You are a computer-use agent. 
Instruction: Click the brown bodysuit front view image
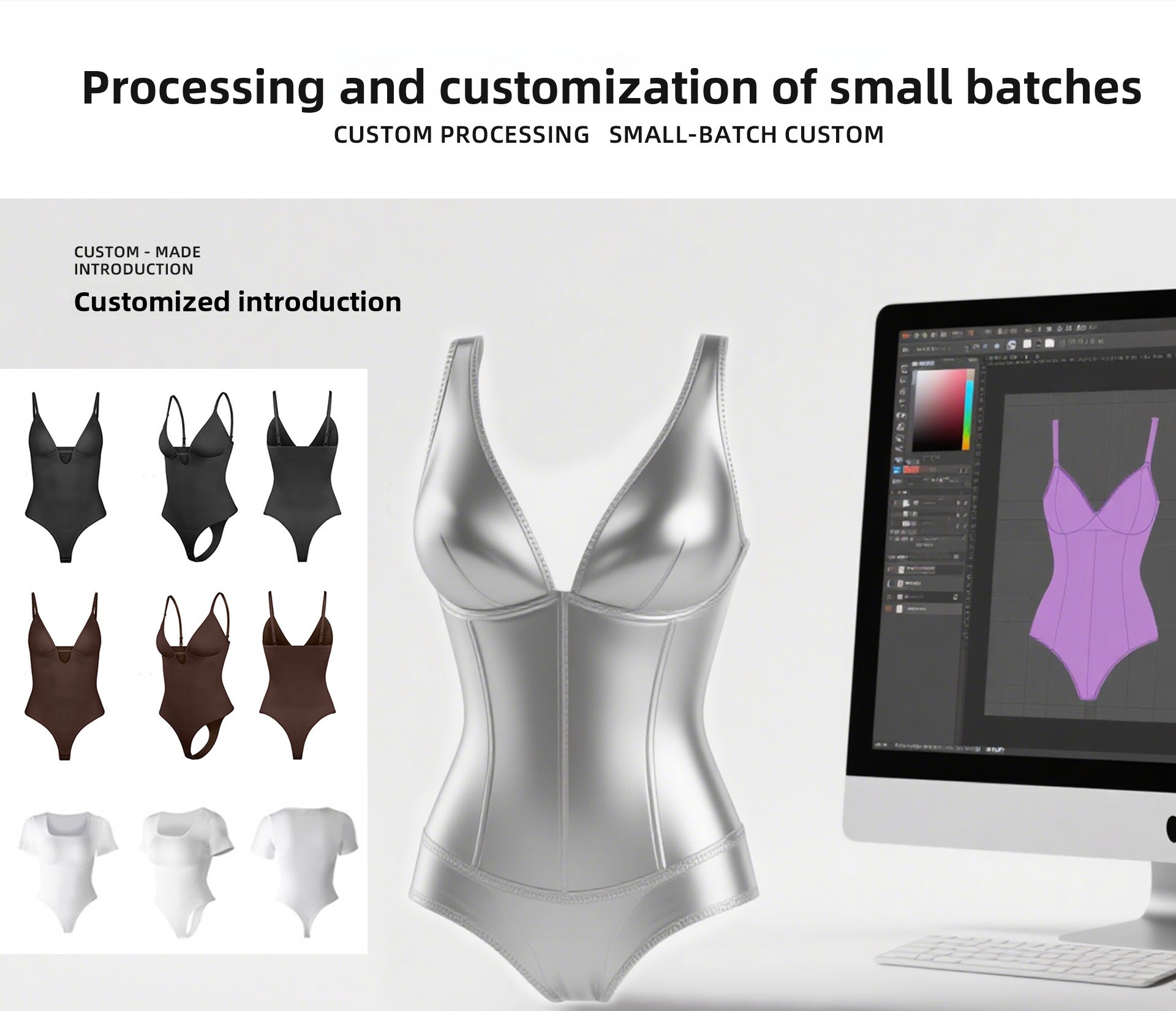point(64,676)
